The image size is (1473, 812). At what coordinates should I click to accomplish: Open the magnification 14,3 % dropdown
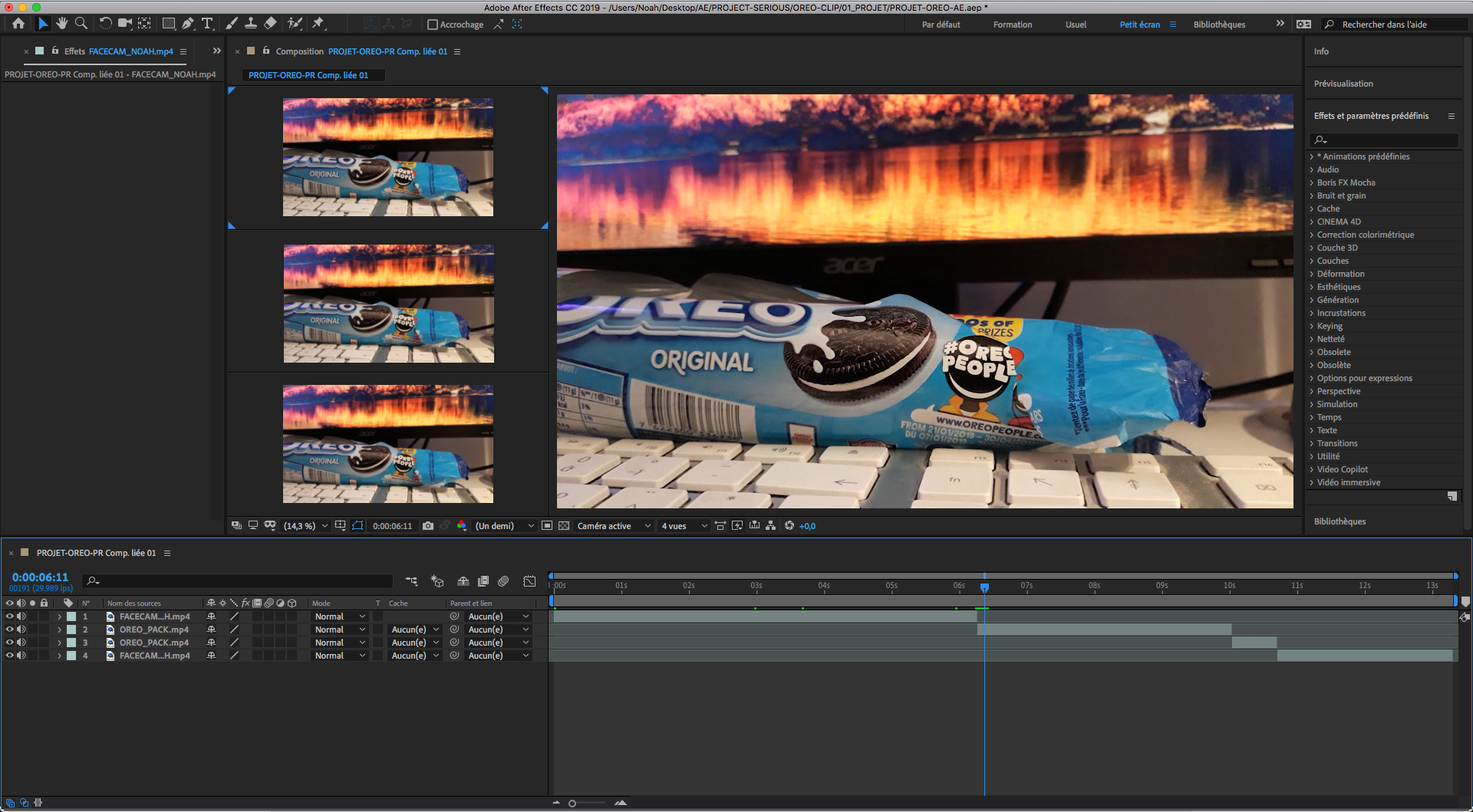[305, 526]
